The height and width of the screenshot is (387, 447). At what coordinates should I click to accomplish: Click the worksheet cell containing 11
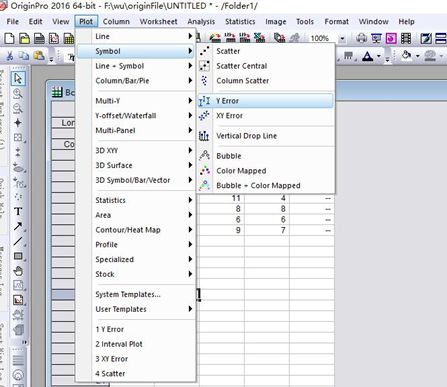coord(222,198)
